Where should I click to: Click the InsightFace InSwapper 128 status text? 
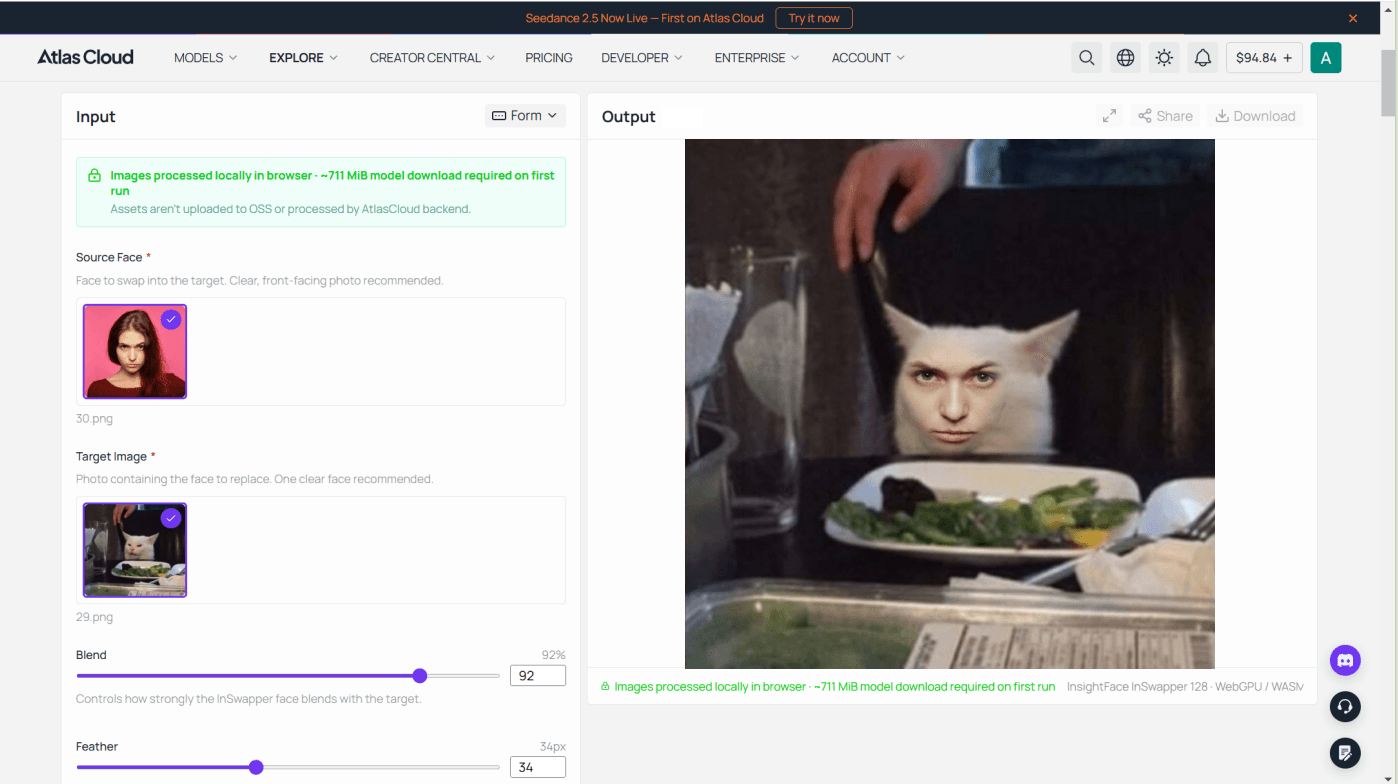click(x=1185, y=687)
